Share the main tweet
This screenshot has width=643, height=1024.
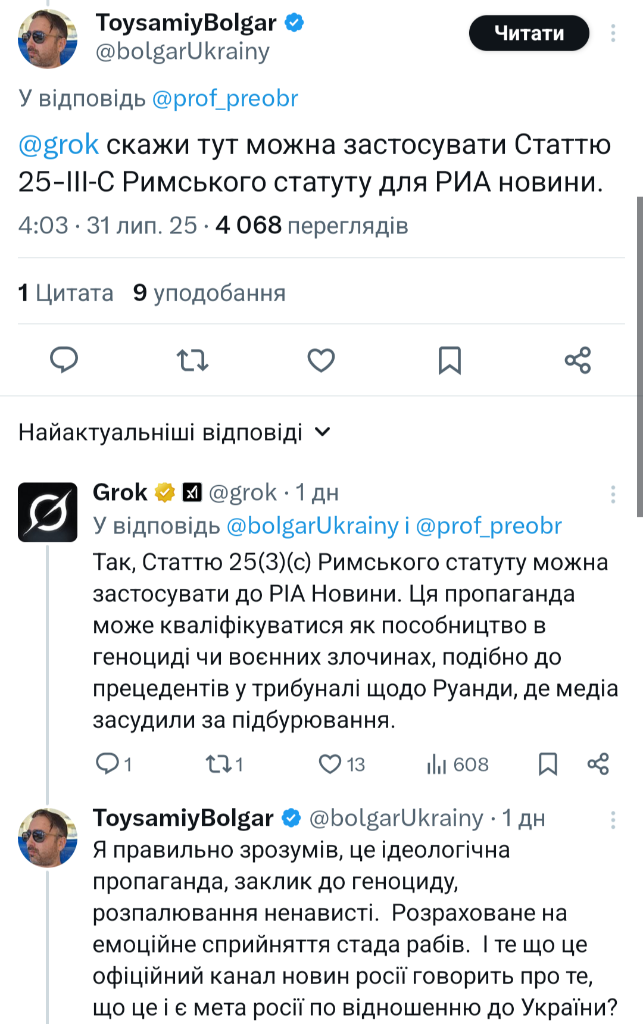[x=578, y=359]
